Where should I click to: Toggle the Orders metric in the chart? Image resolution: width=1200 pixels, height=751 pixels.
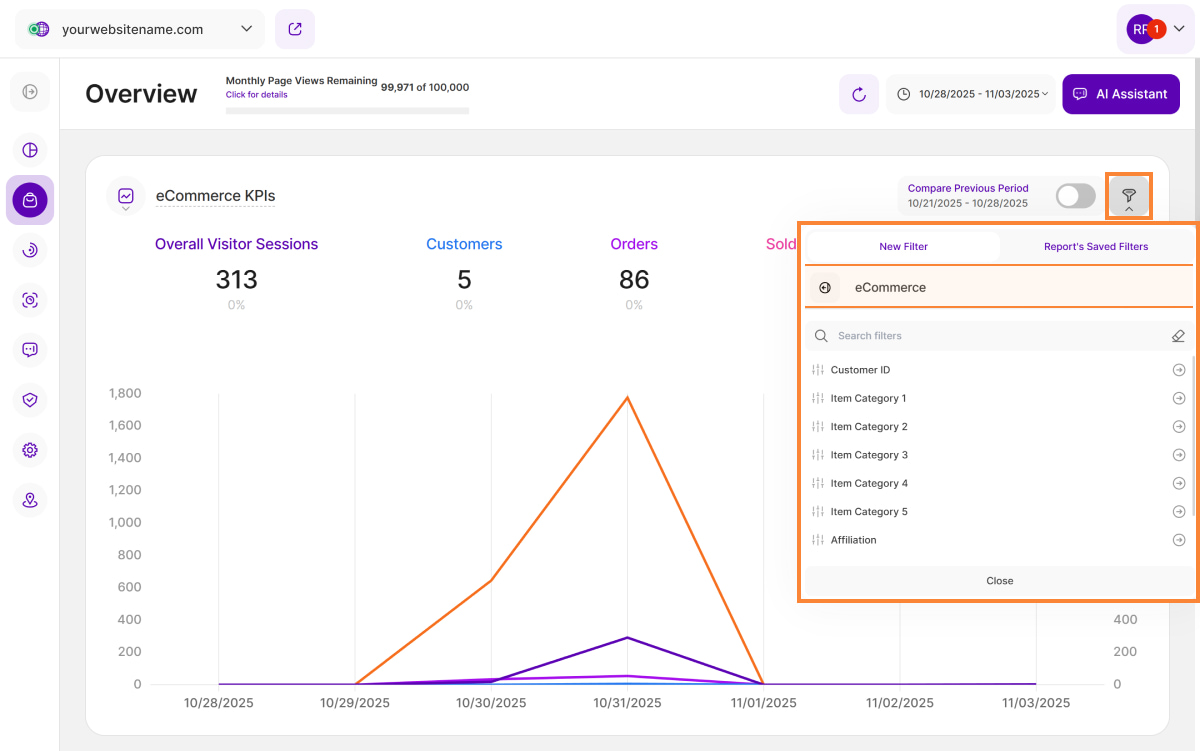pyautogui.click(x=634, y=244)
